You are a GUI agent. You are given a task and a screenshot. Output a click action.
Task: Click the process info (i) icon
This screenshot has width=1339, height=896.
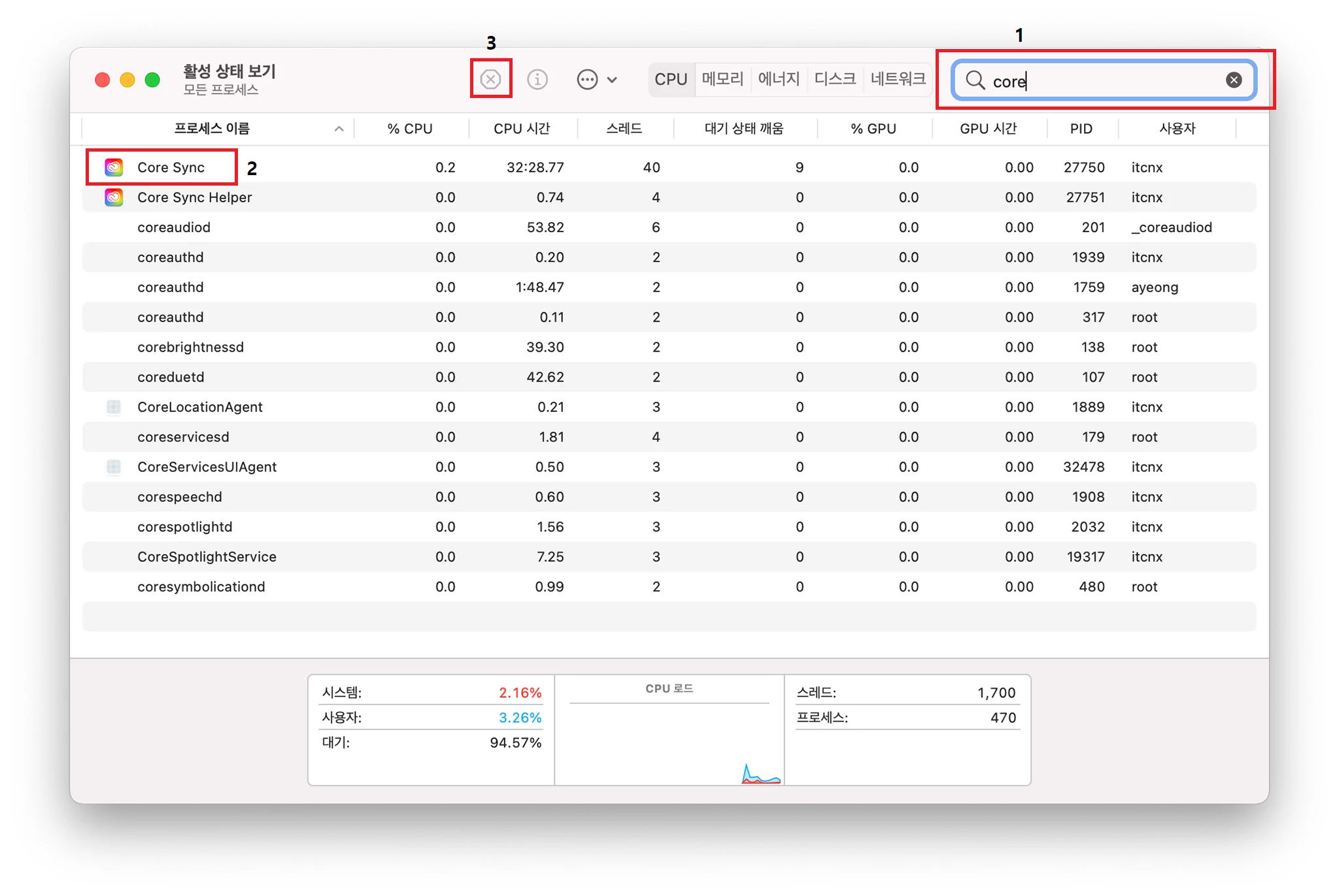click(537, 79)
